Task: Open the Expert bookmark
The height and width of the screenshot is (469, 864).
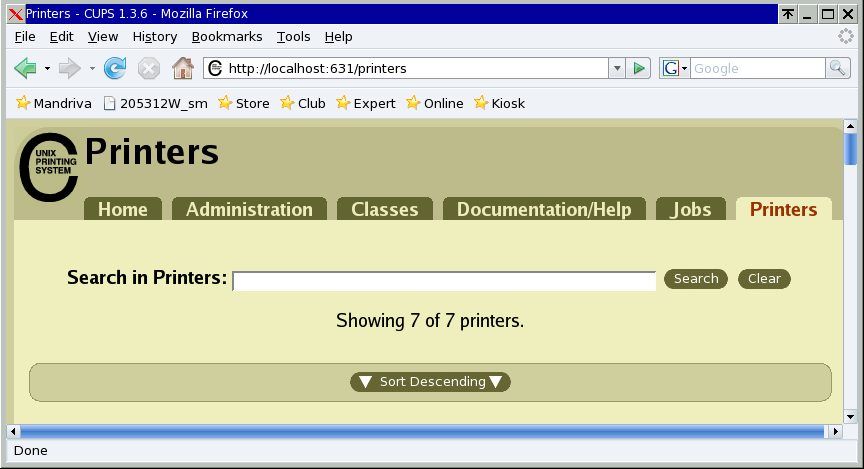Action: click(366, 103)
